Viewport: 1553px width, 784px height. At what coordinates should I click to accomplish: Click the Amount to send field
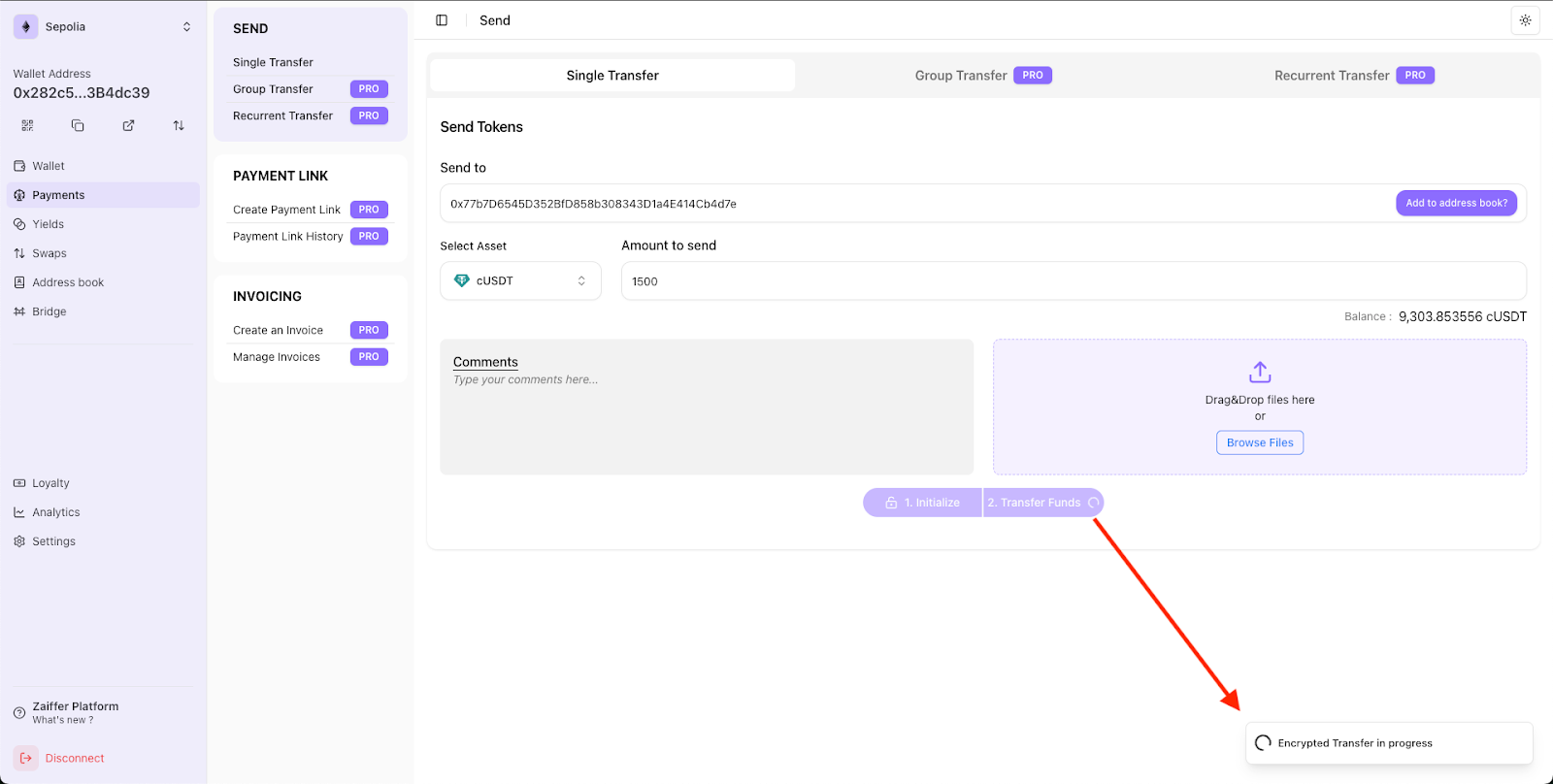[1074, 281]
